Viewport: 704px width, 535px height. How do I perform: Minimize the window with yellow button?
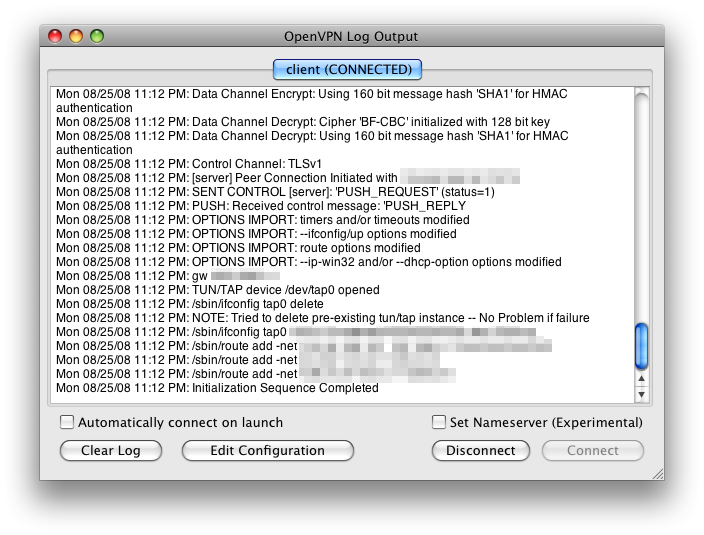[76, 36]
